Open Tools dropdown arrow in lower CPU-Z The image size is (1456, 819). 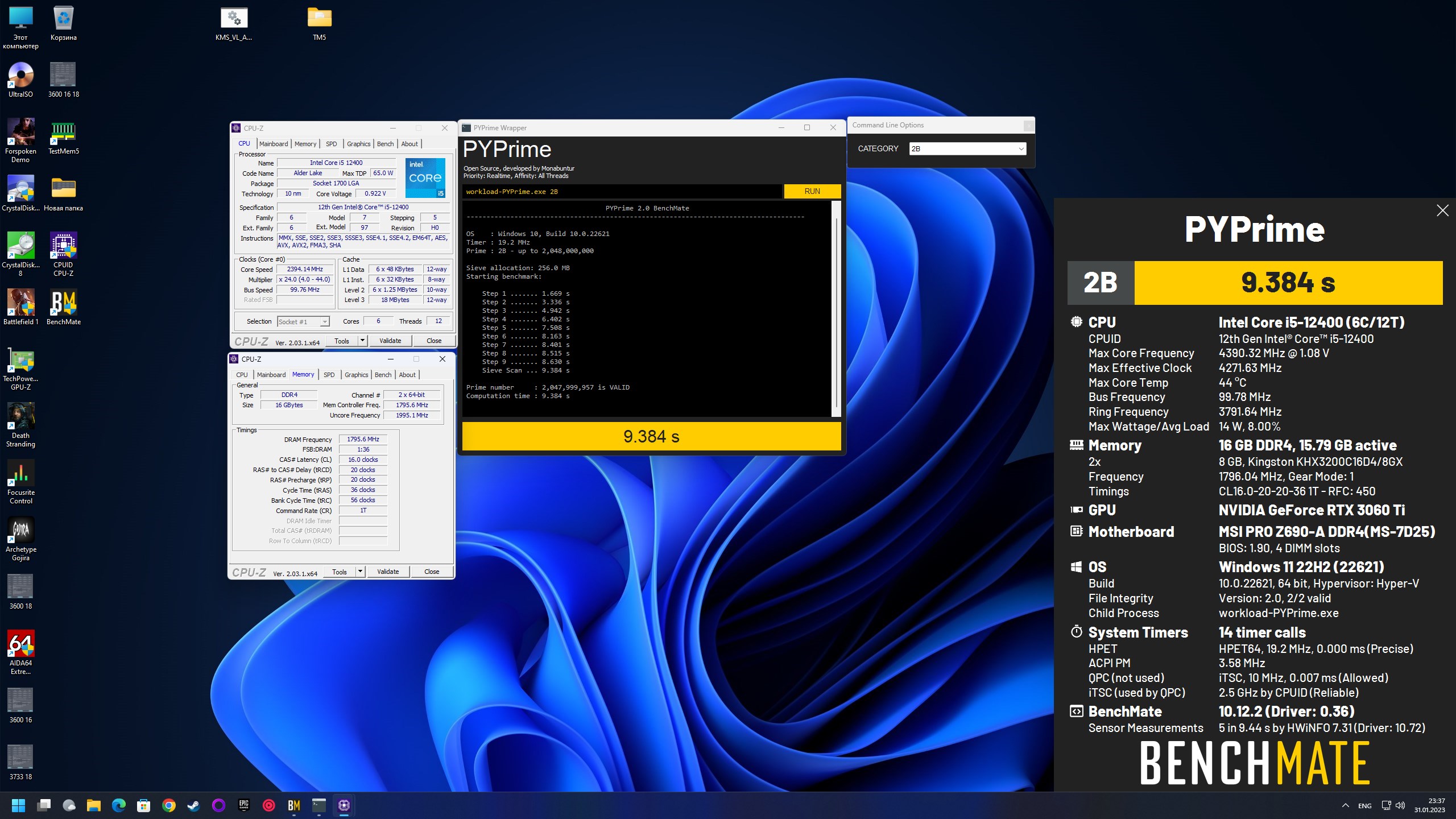tap(360, 572)
